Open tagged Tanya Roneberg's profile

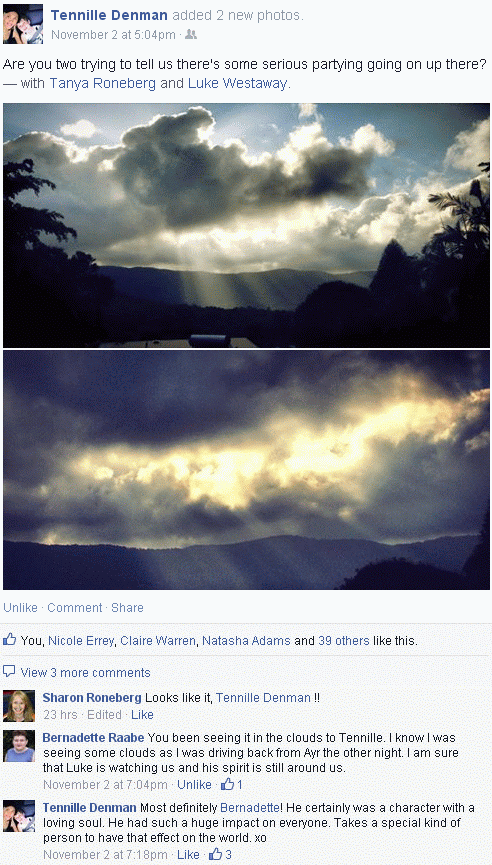click(103, 83)
